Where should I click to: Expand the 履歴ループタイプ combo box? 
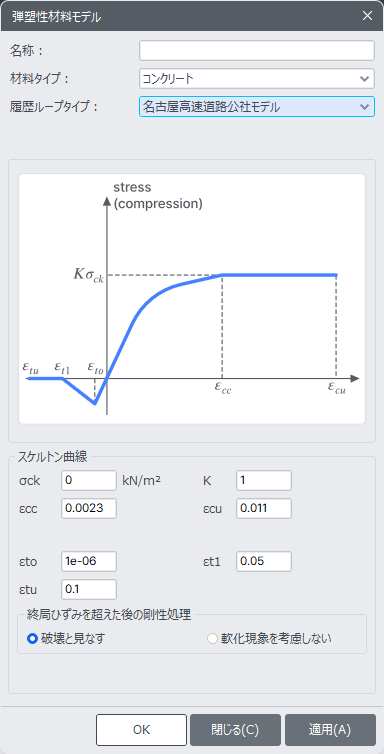[257, 107]
